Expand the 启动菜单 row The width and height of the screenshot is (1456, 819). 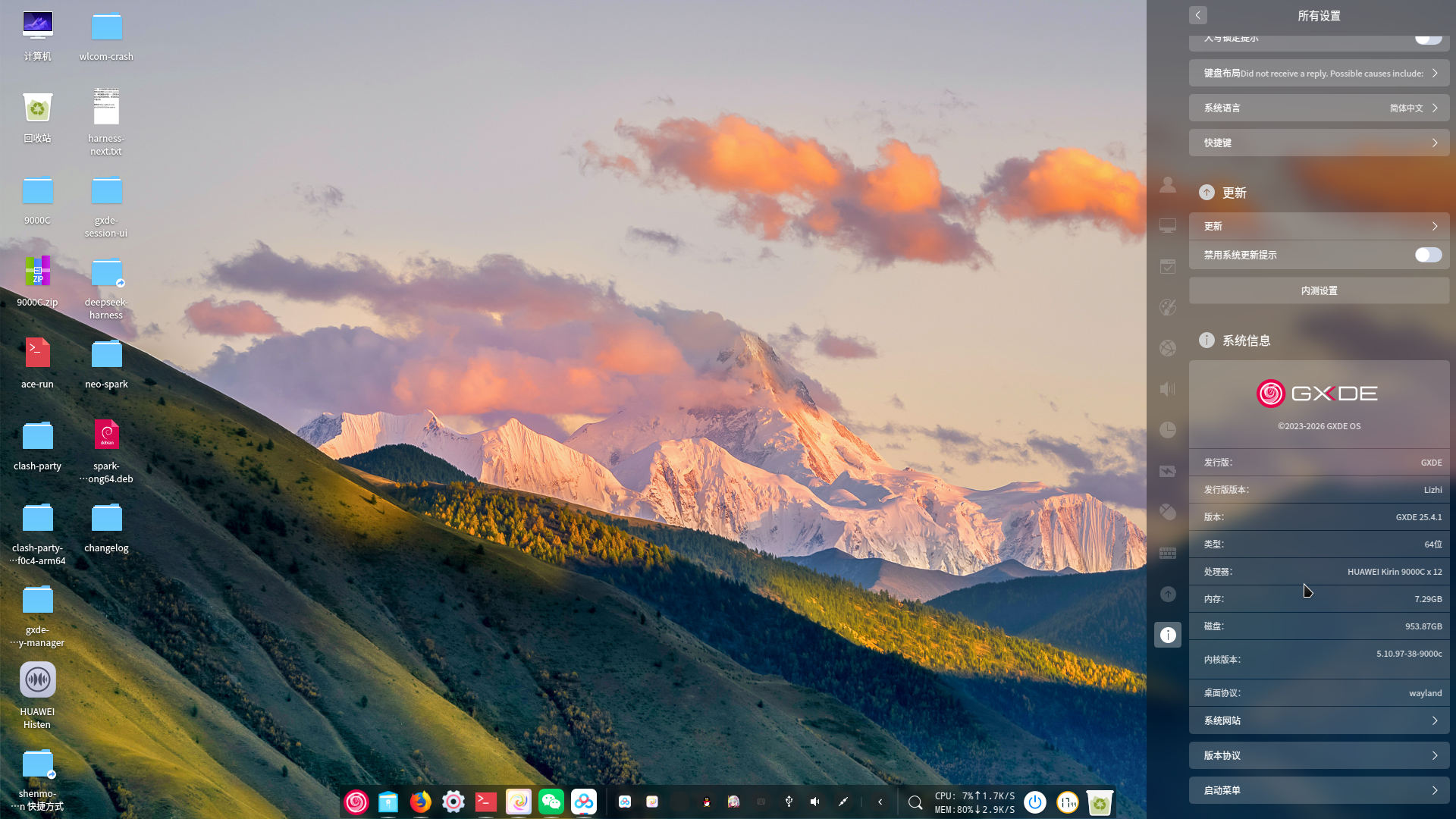point(1319,790)
